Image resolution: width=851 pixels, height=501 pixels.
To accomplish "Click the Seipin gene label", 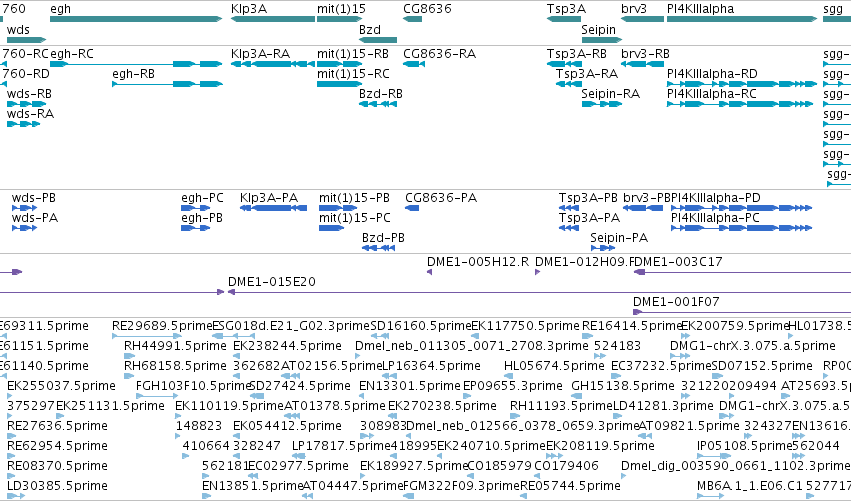I will coord(599,30).
